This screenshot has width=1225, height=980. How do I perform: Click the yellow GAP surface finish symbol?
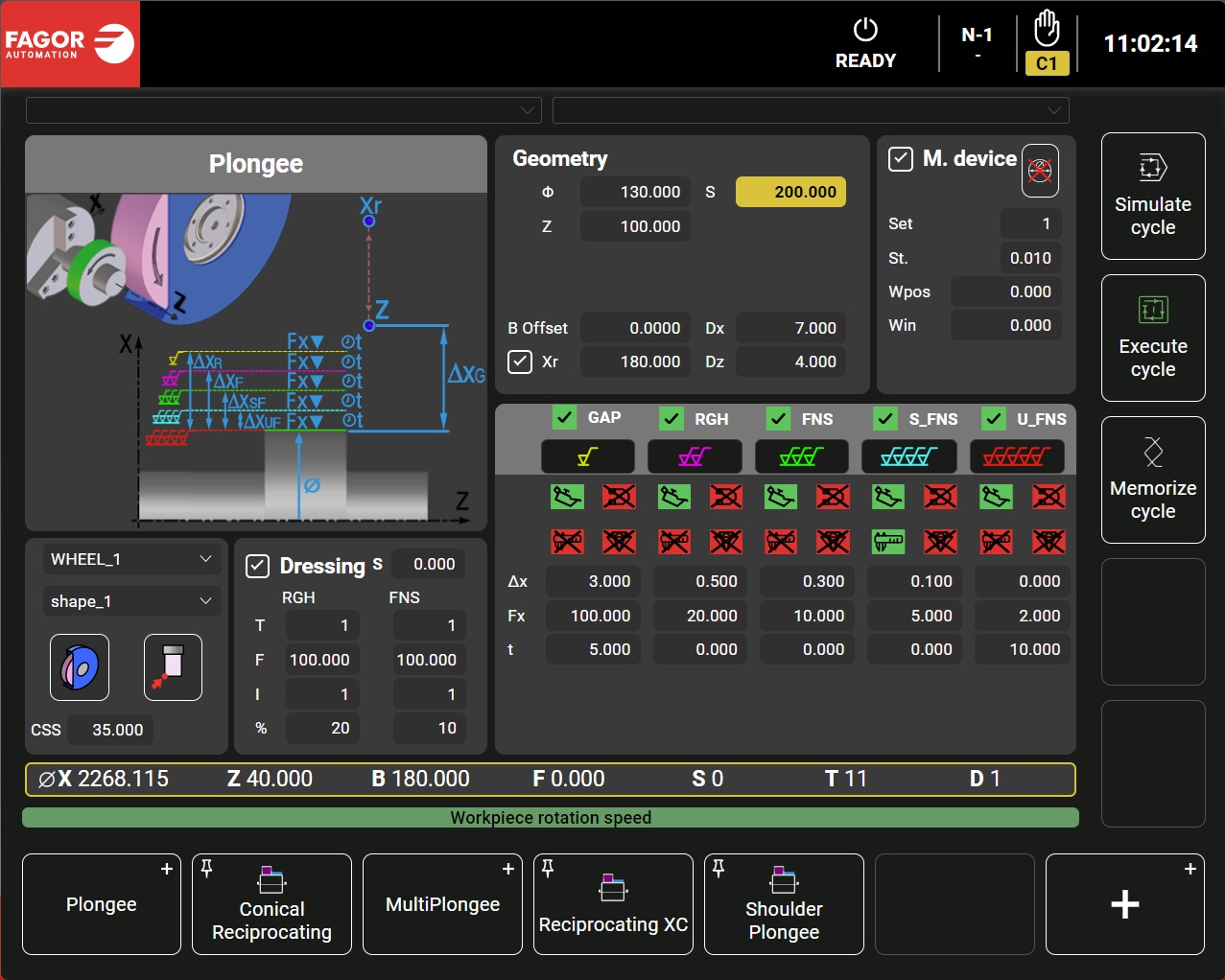point(588,457)
